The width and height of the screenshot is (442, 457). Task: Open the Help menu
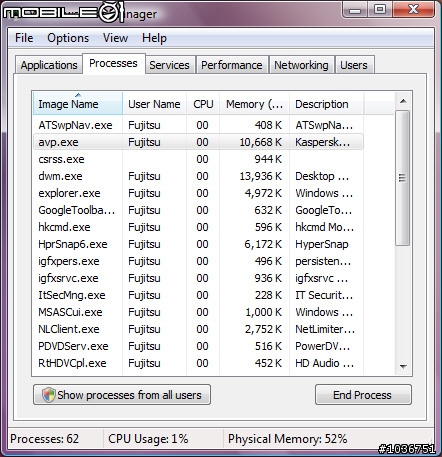[x=154, y=38]
